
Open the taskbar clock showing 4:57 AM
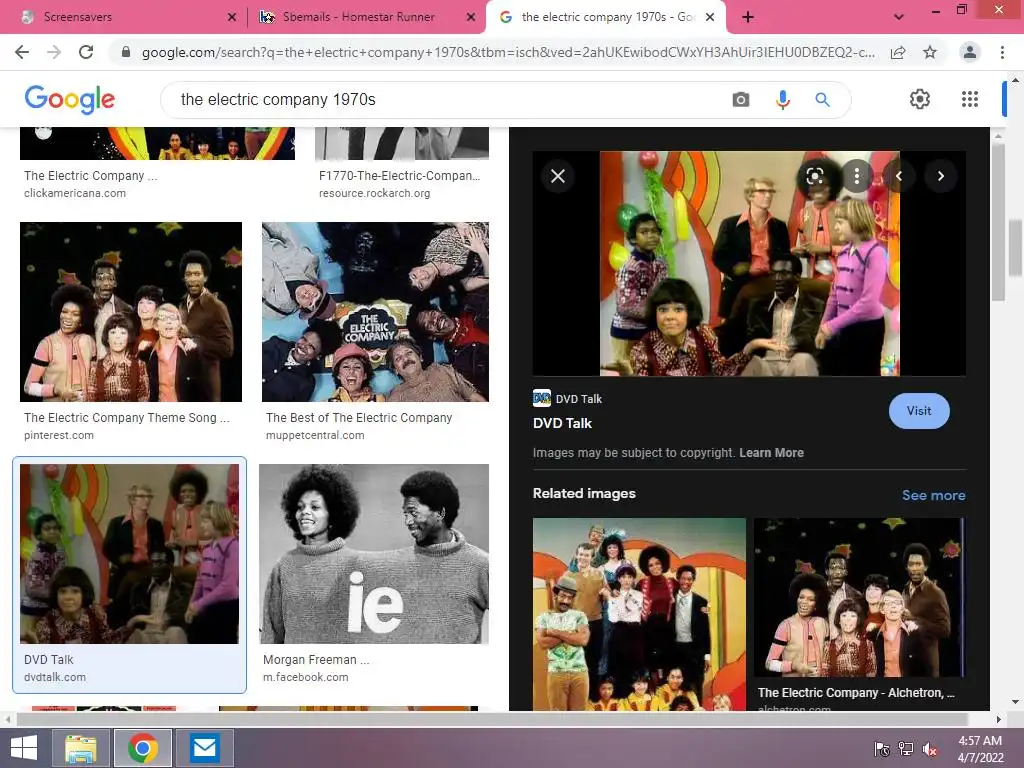pyautogui.click(x=980, y=748)
